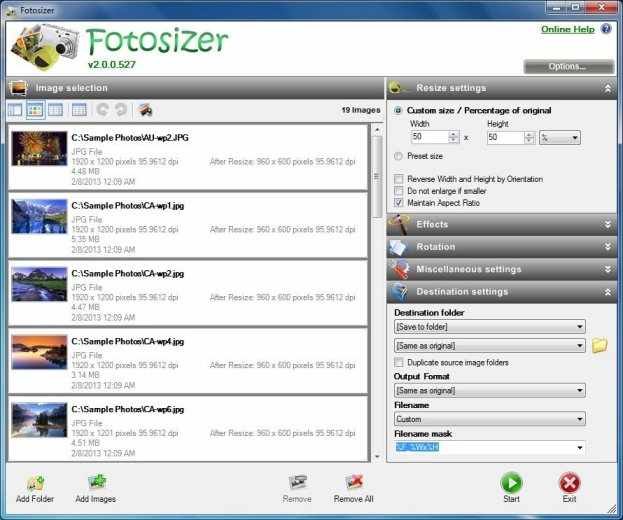
Task: Open the Online Help link
Action: [567, 29]
